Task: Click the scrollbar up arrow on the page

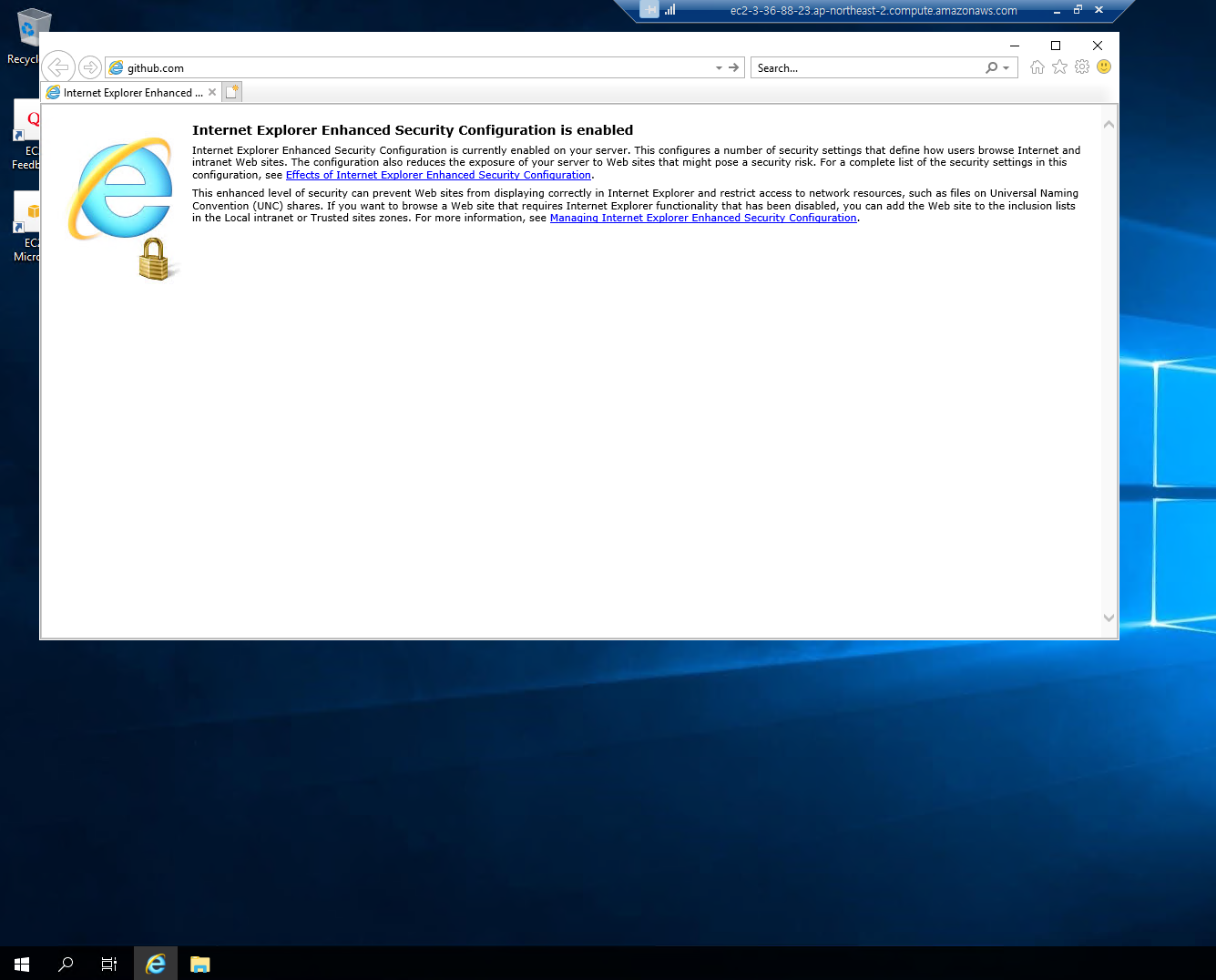Action: coord(1109,124)
